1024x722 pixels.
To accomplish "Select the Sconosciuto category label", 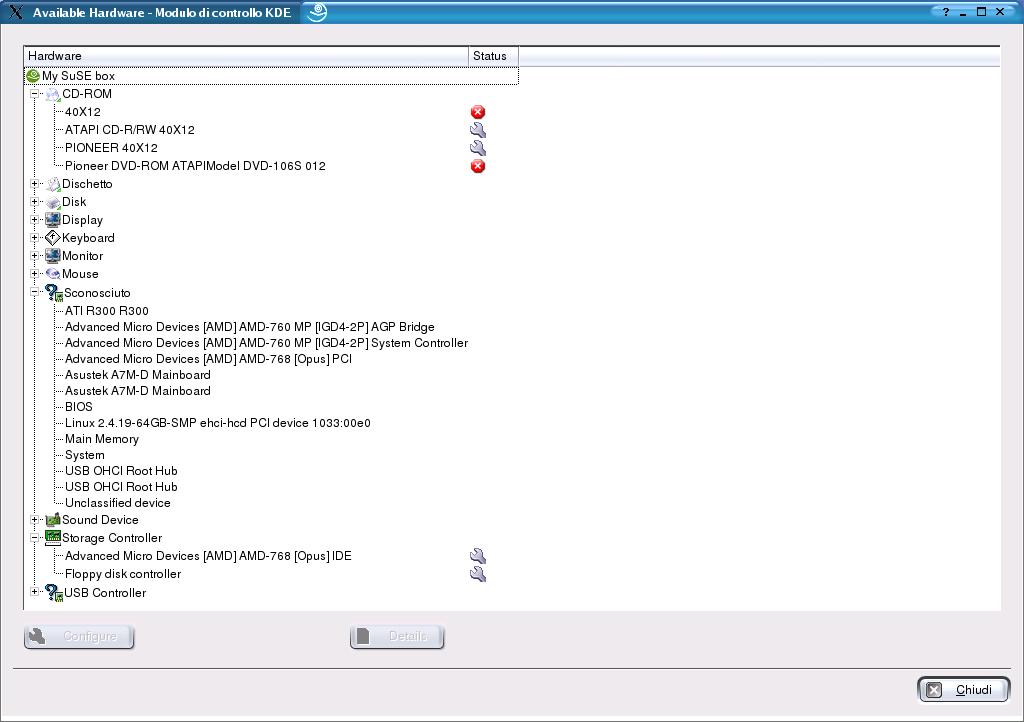I will 97,293.
